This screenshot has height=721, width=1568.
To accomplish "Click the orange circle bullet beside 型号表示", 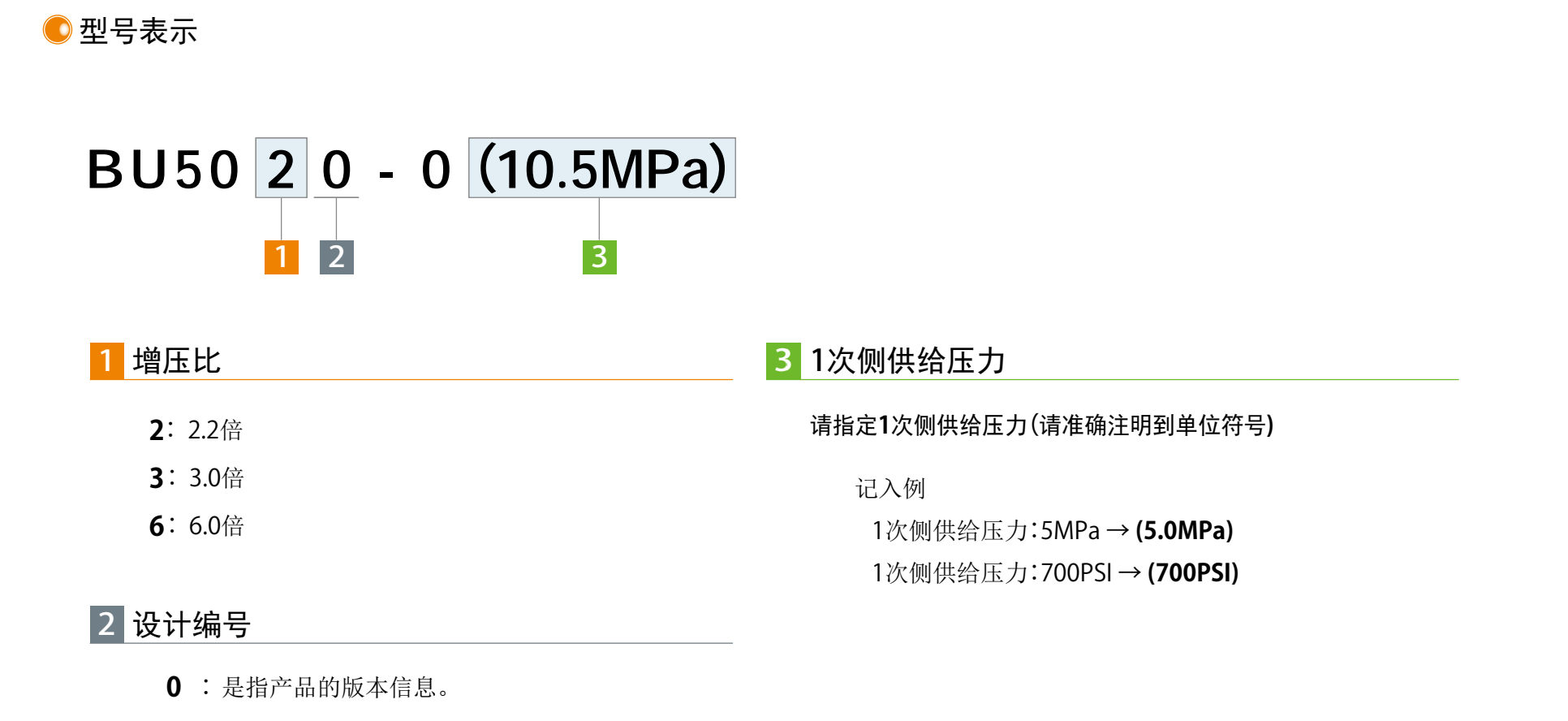I will pos(57,30).
